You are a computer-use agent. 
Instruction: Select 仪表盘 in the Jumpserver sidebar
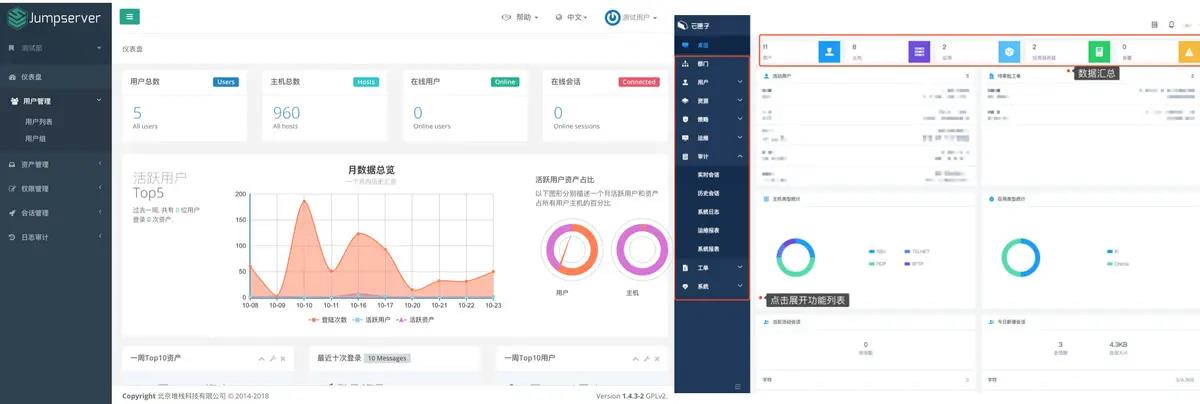(34, 77)
